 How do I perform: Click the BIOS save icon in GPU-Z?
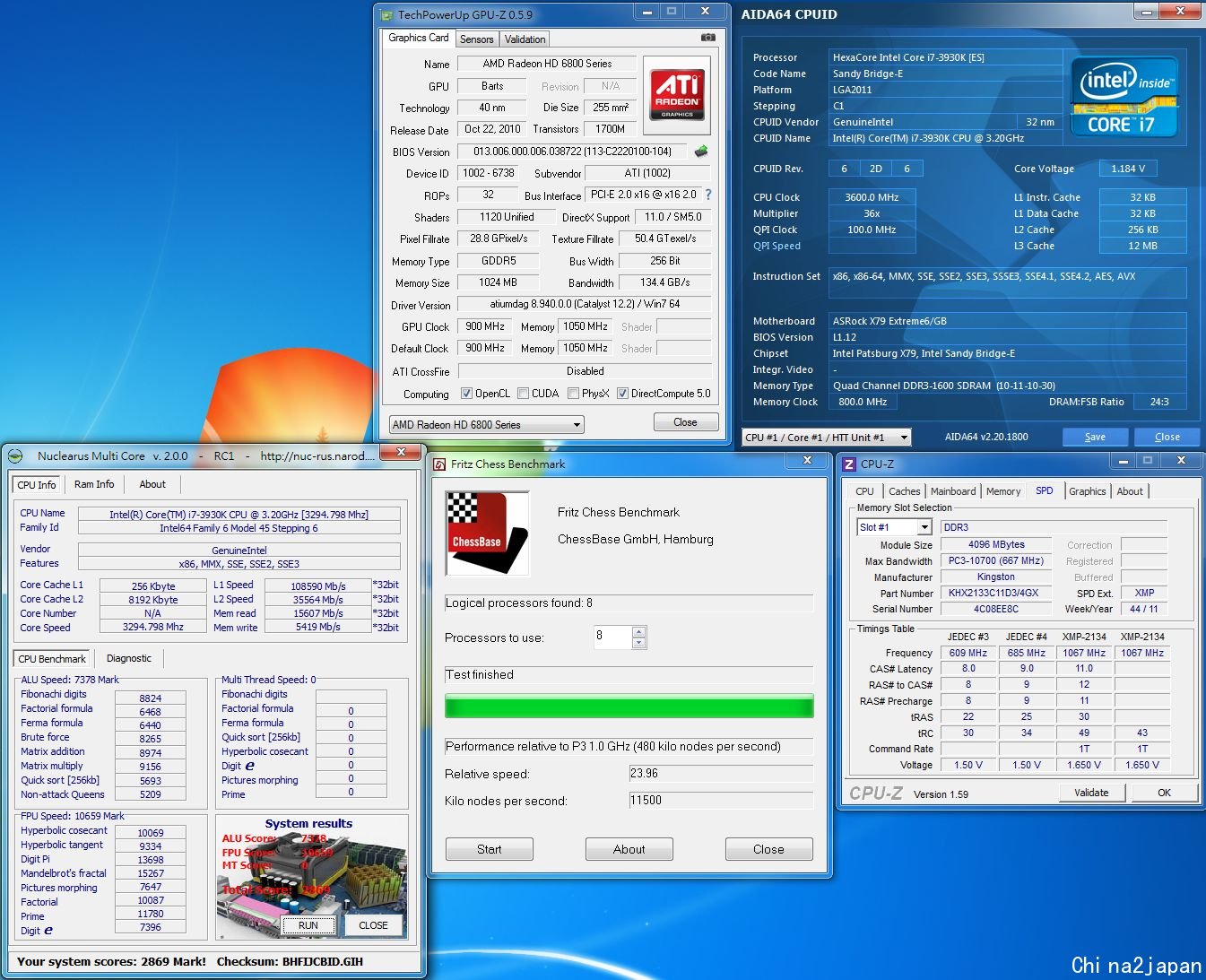point(701,152)
